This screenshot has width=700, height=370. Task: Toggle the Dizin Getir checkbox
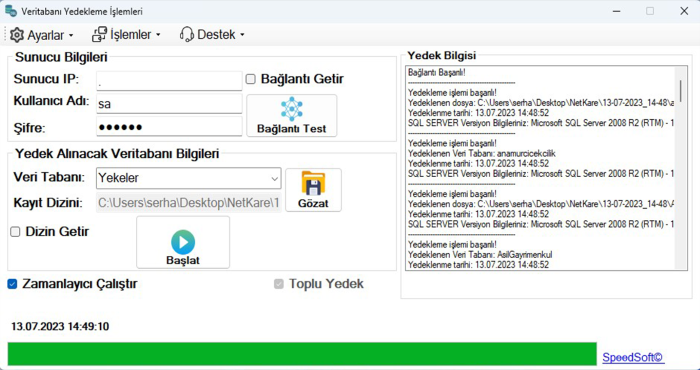coord(16,232)
